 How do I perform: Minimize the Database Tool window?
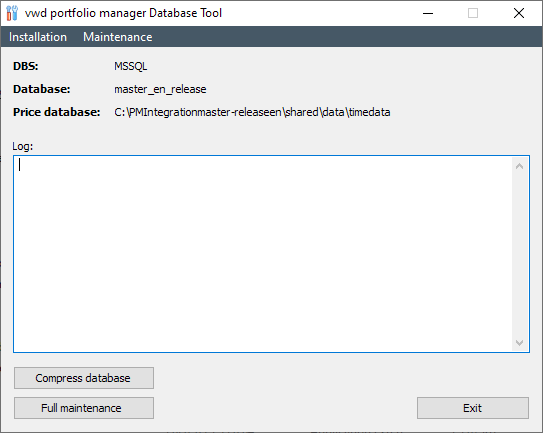[428, 13]
